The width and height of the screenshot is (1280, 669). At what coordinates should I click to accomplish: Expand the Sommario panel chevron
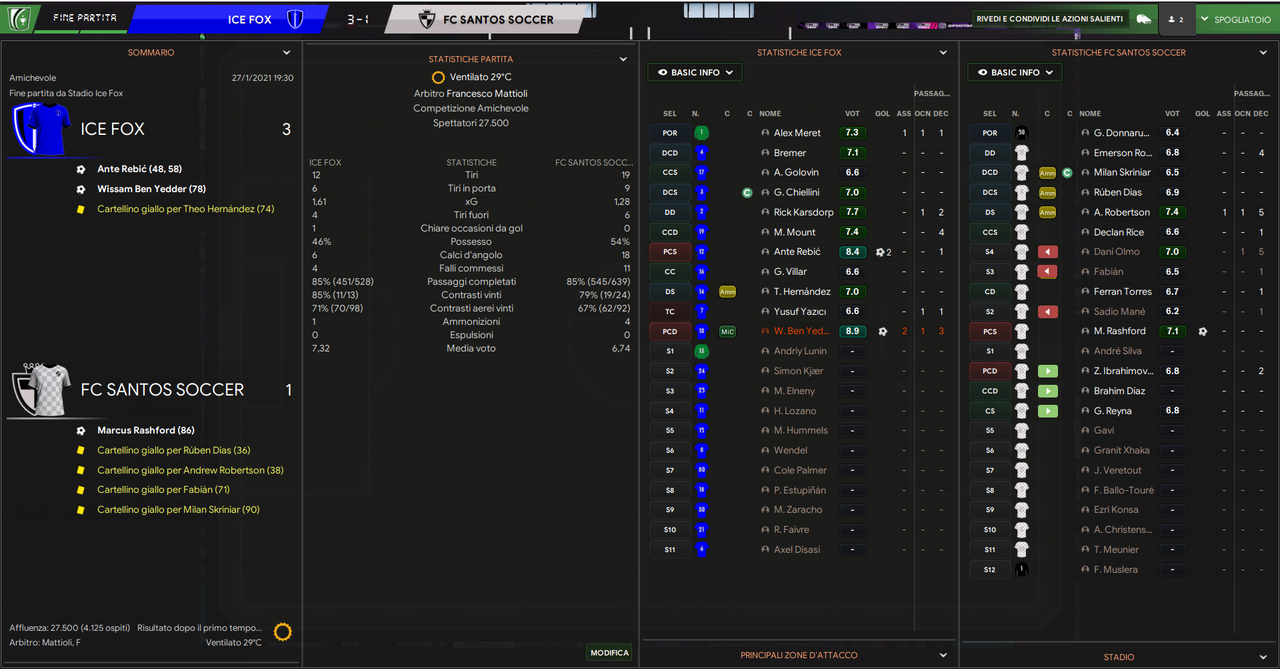[x=287, y=52]
